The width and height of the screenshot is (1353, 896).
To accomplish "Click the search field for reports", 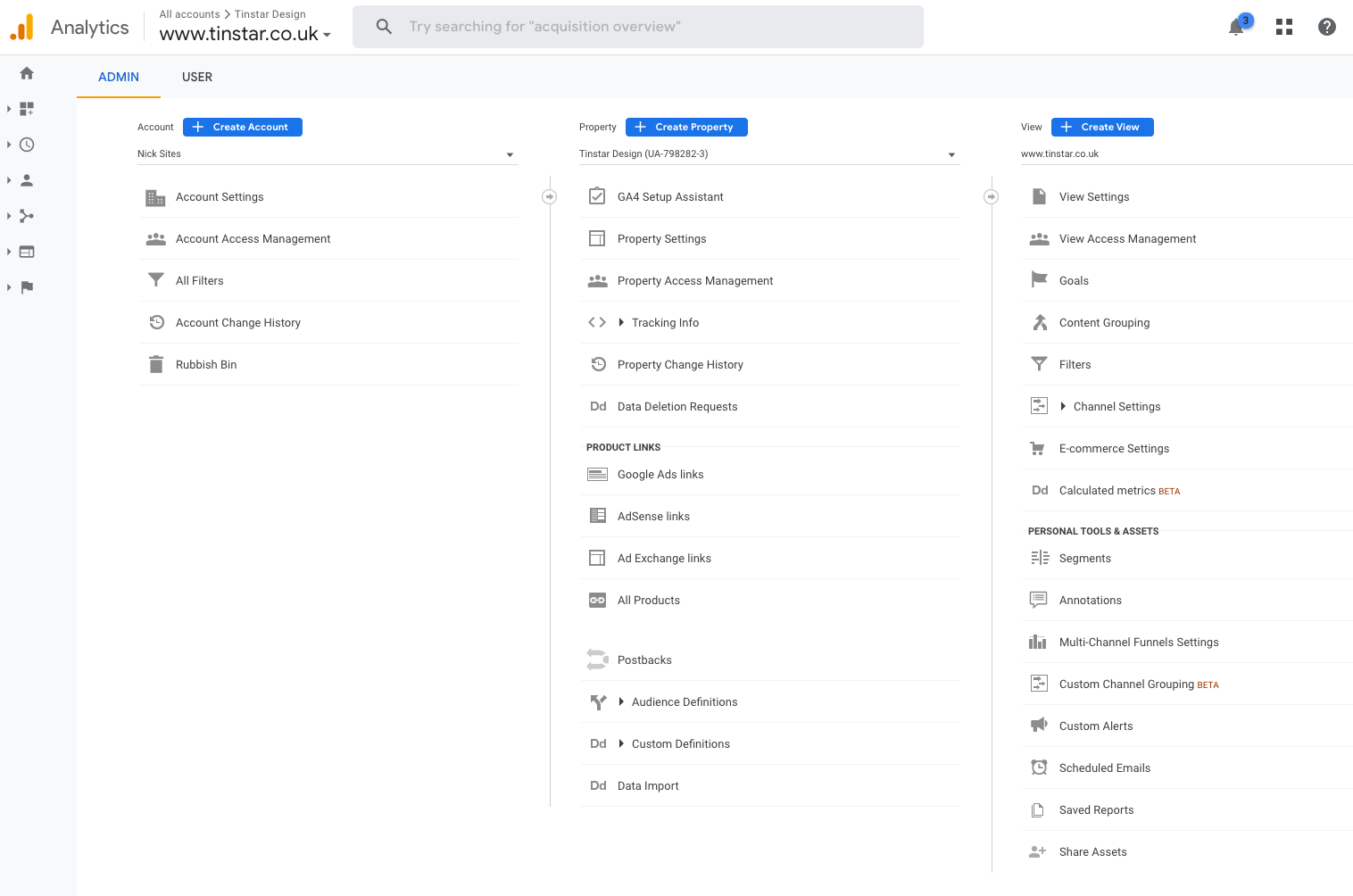I will (638, 27).
